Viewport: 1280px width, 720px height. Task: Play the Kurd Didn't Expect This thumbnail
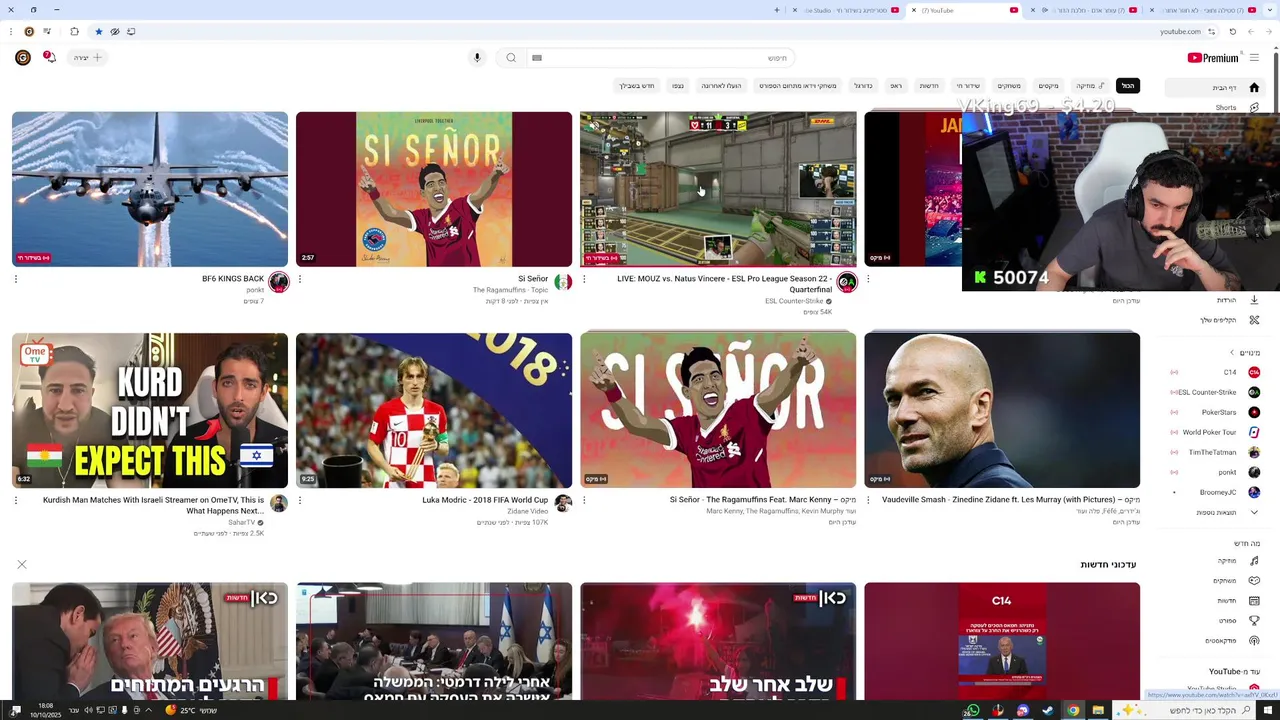pos(150,410)
